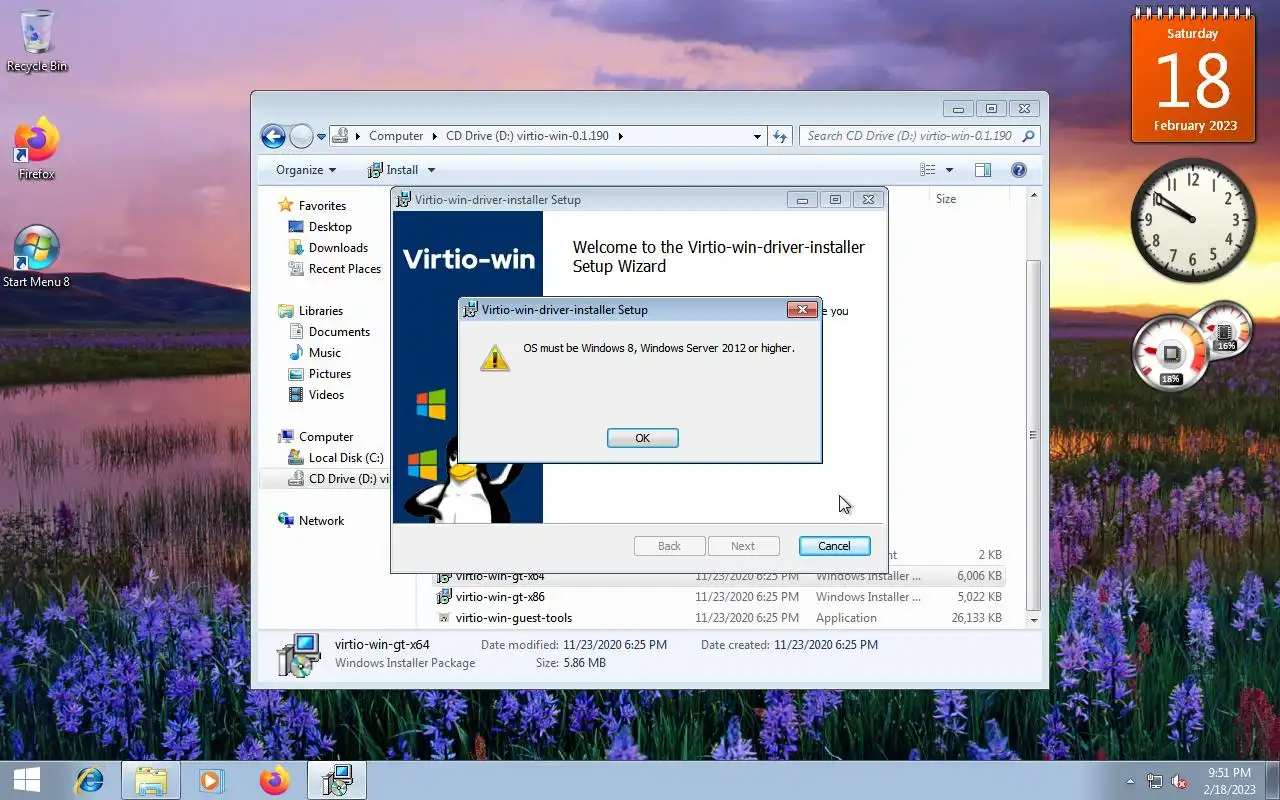1280x800 pixels.
Task: Select the virtio-win-gt-x86 file
Action: click(500, 597)
